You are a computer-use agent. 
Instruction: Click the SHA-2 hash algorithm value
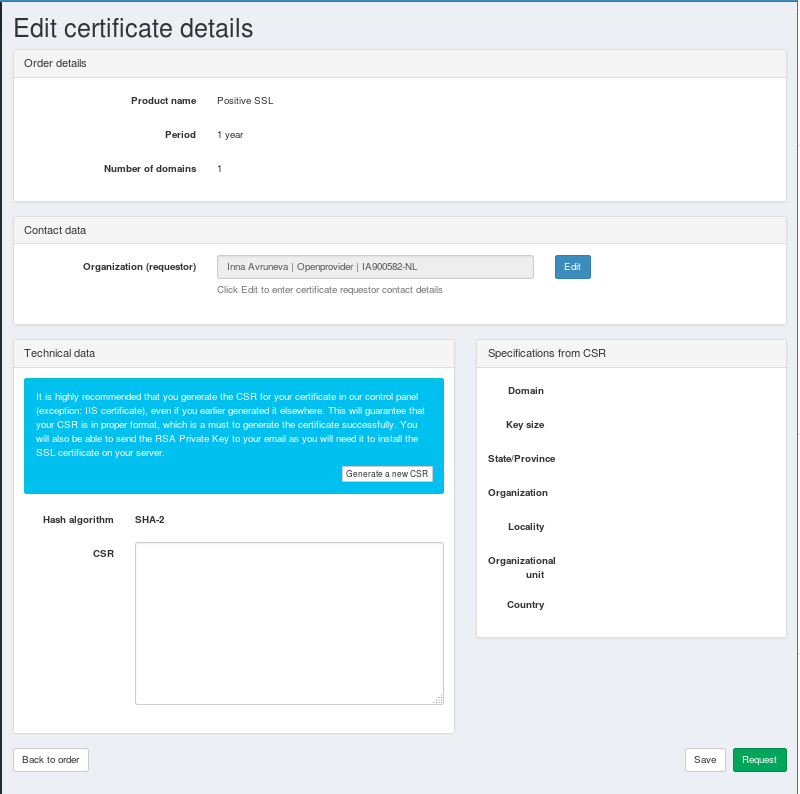pos(149,520)
